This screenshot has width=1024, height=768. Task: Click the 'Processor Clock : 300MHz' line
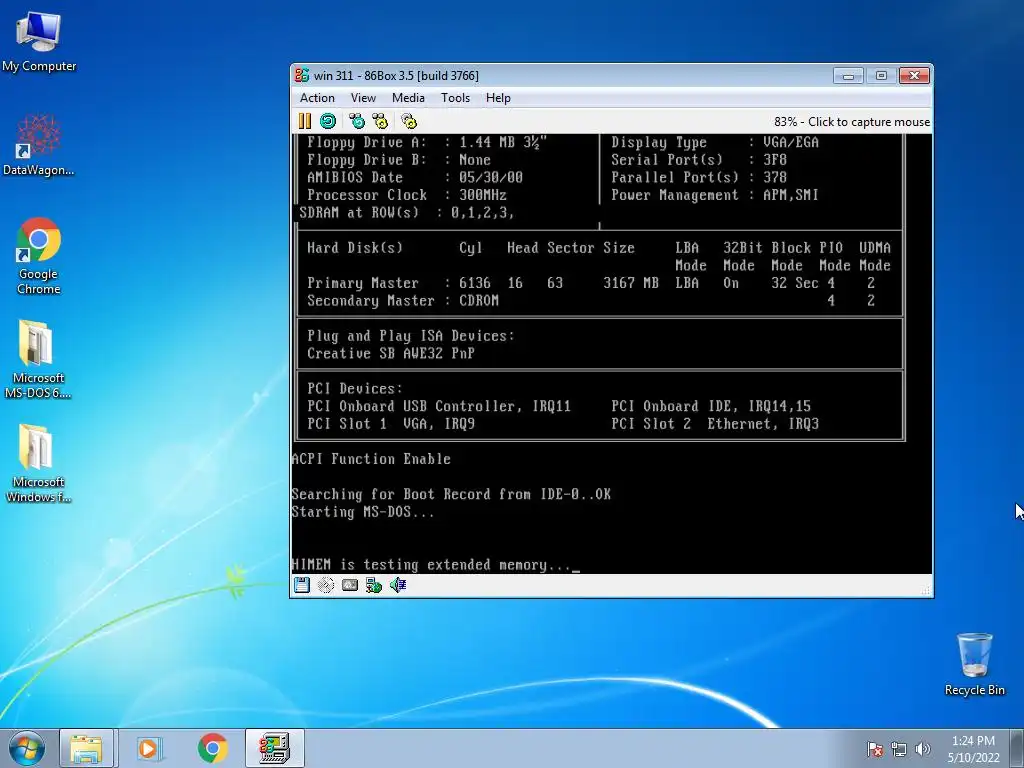407,195
